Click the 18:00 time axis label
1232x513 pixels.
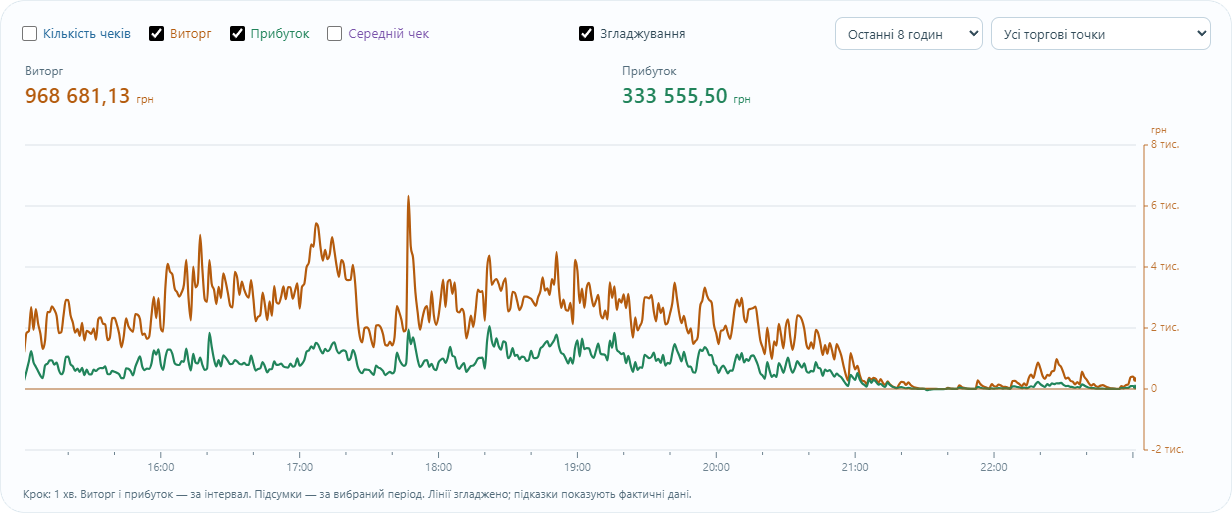(x=439, y=467)
